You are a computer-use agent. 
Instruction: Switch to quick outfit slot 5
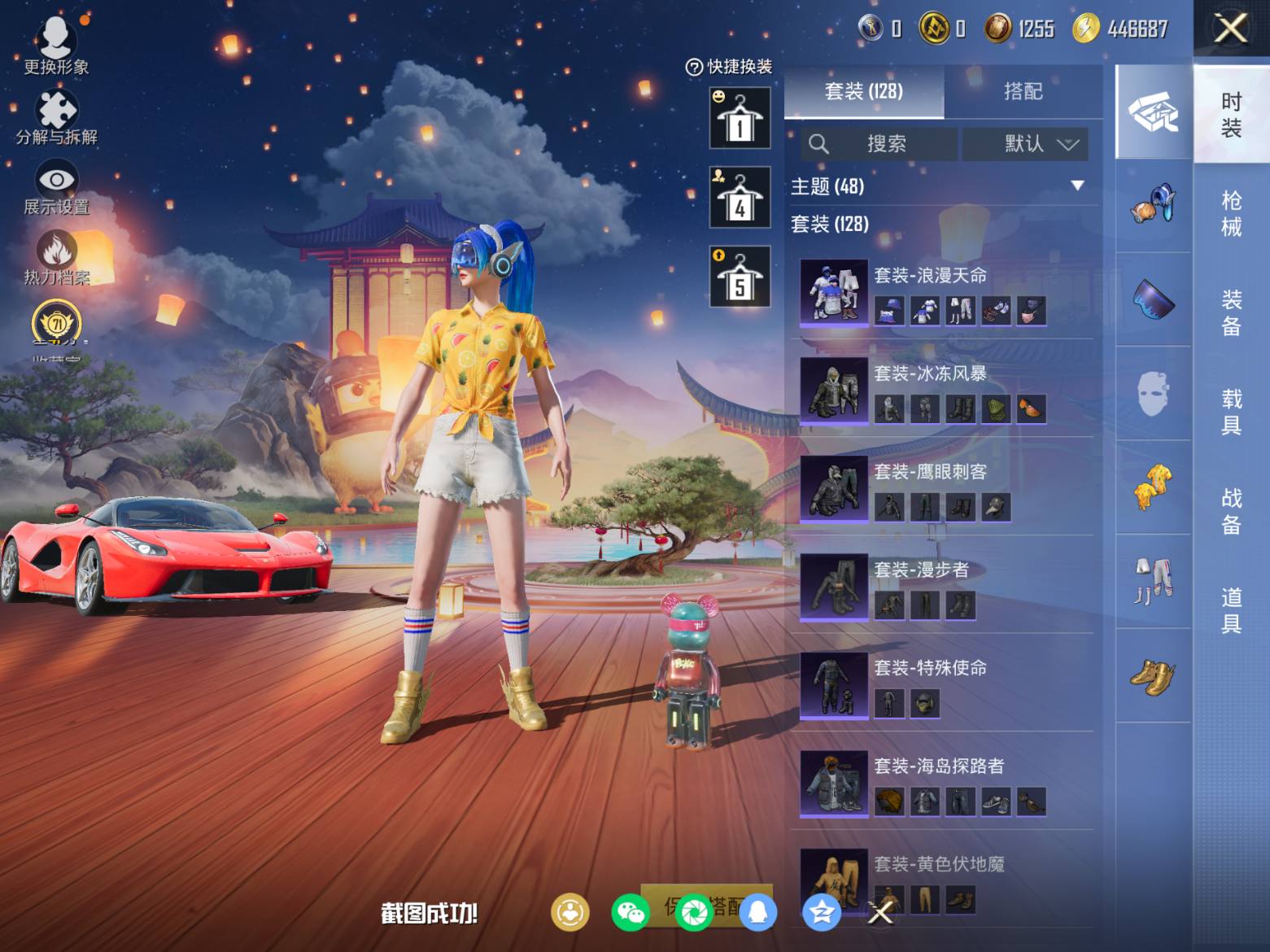(740, 277)
